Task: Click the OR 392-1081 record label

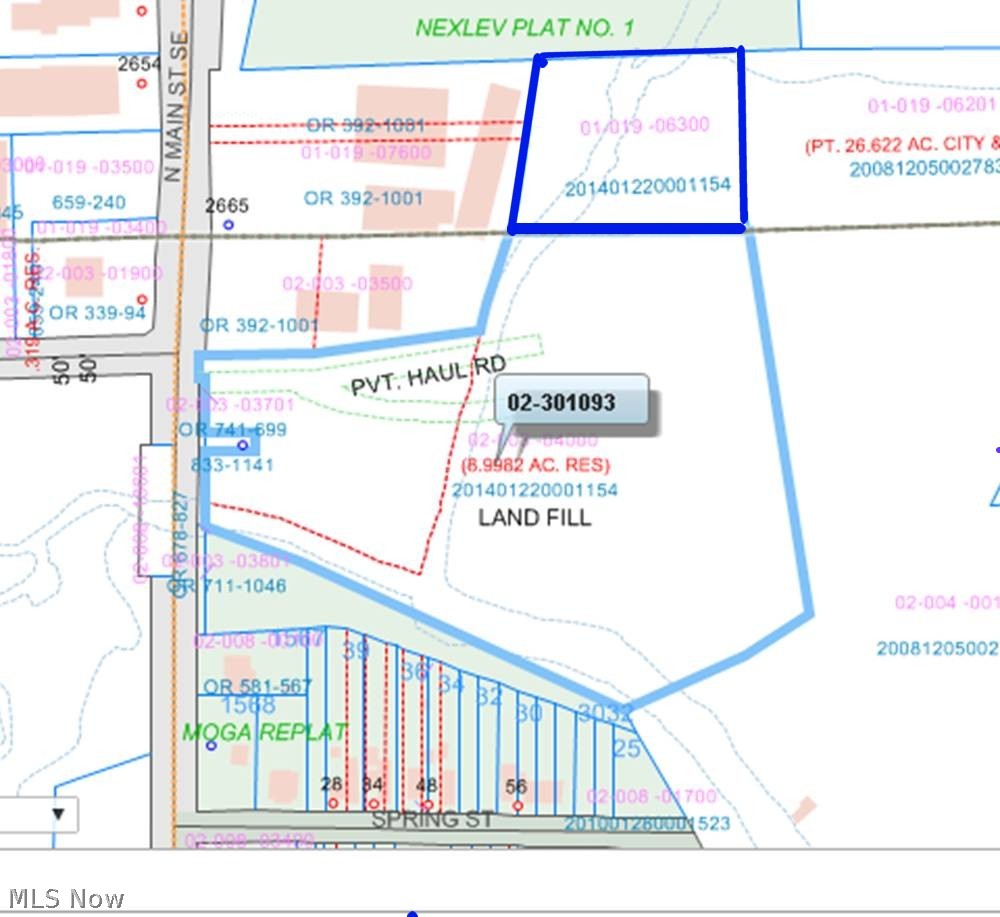Action: pyautogui.click(x=365, y=124)
